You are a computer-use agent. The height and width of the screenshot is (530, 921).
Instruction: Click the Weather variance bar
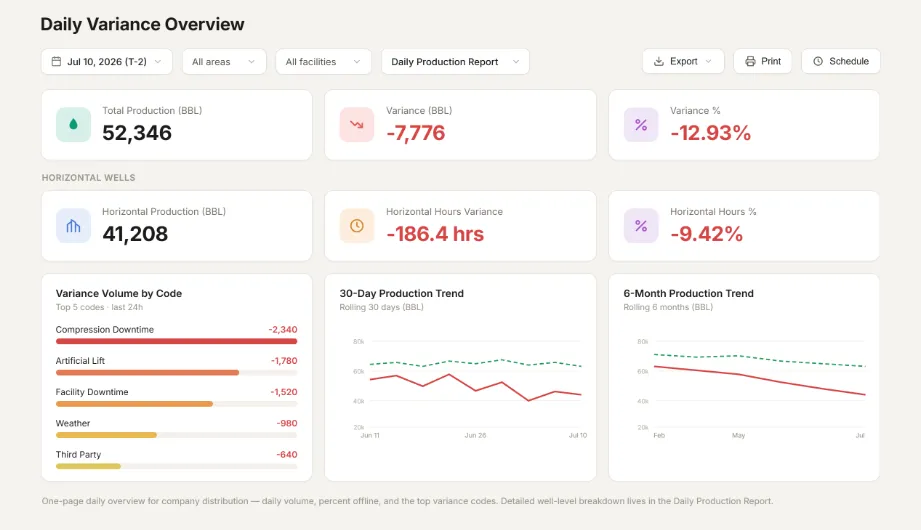coord(106,435)
